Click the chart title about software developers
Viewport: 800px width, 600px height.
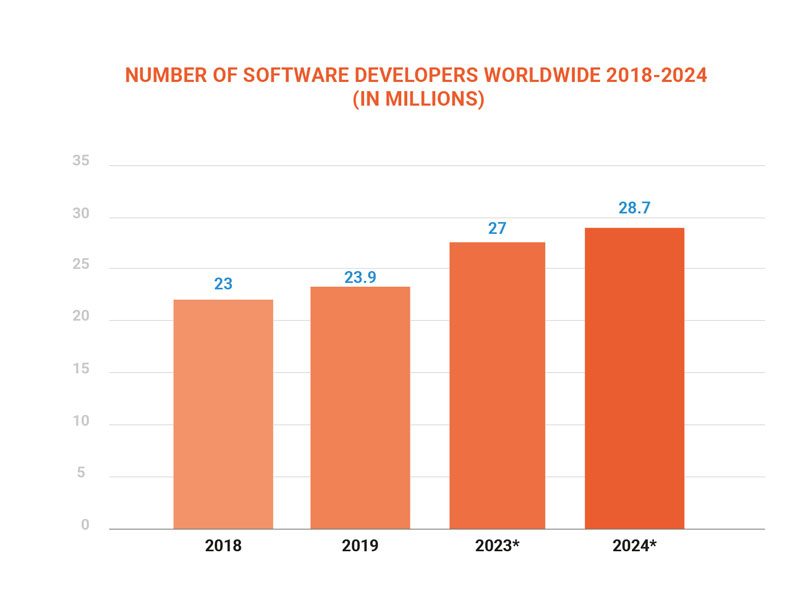(x=400, y=75)
